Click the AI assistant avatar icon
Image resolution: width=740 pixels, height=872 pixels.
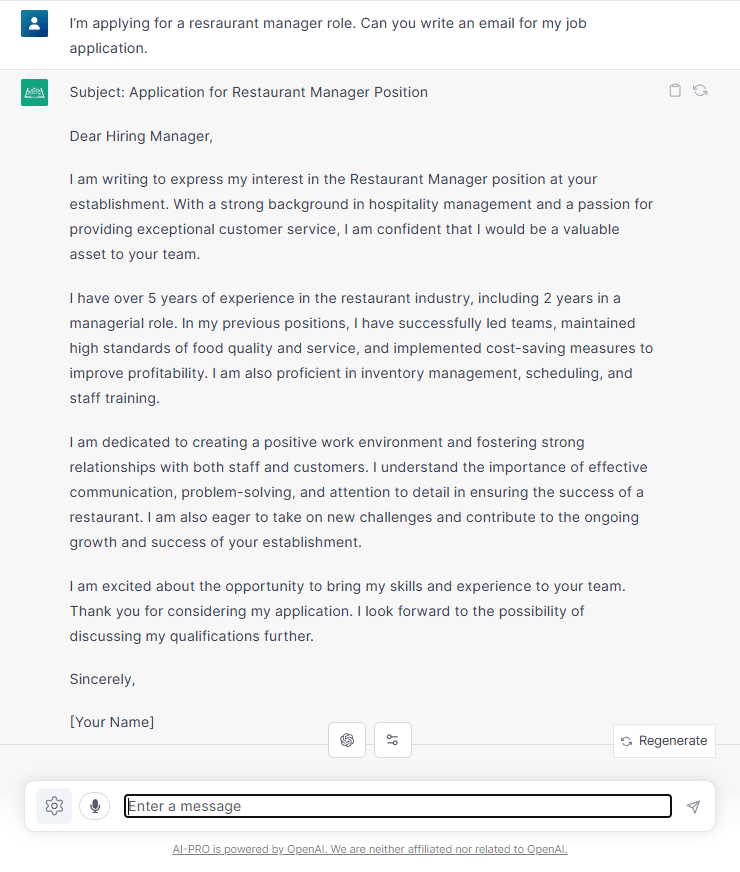pos(34,91)
